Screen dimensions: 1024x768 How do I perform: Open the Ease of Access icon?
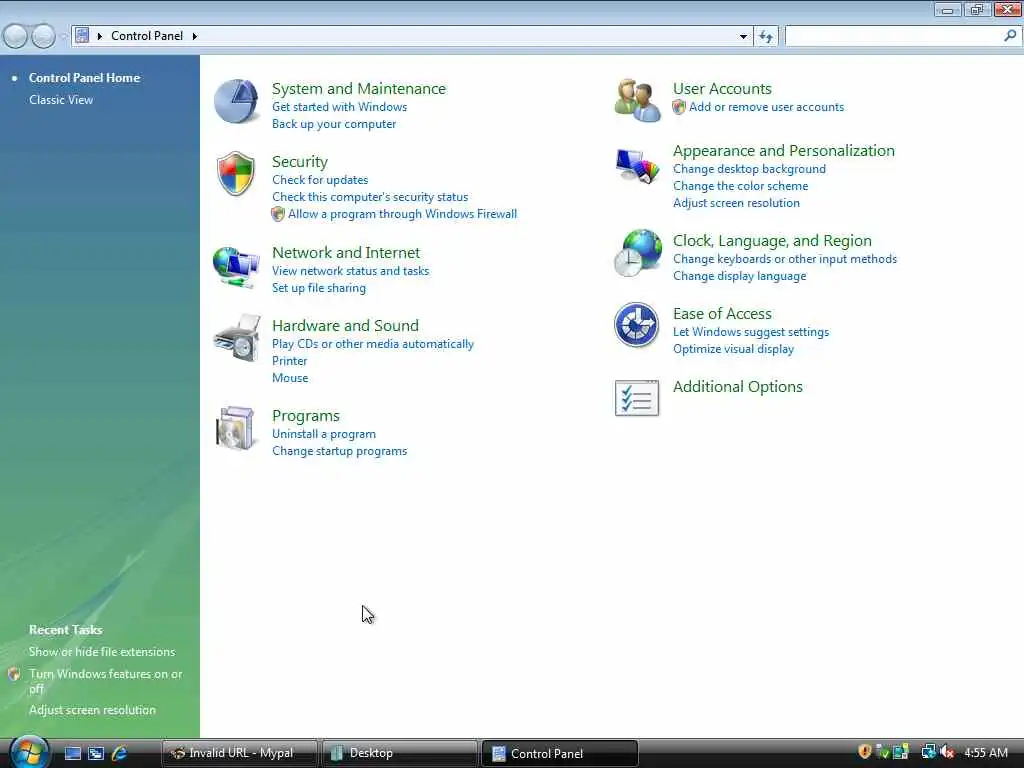click(x=636, y=325)
